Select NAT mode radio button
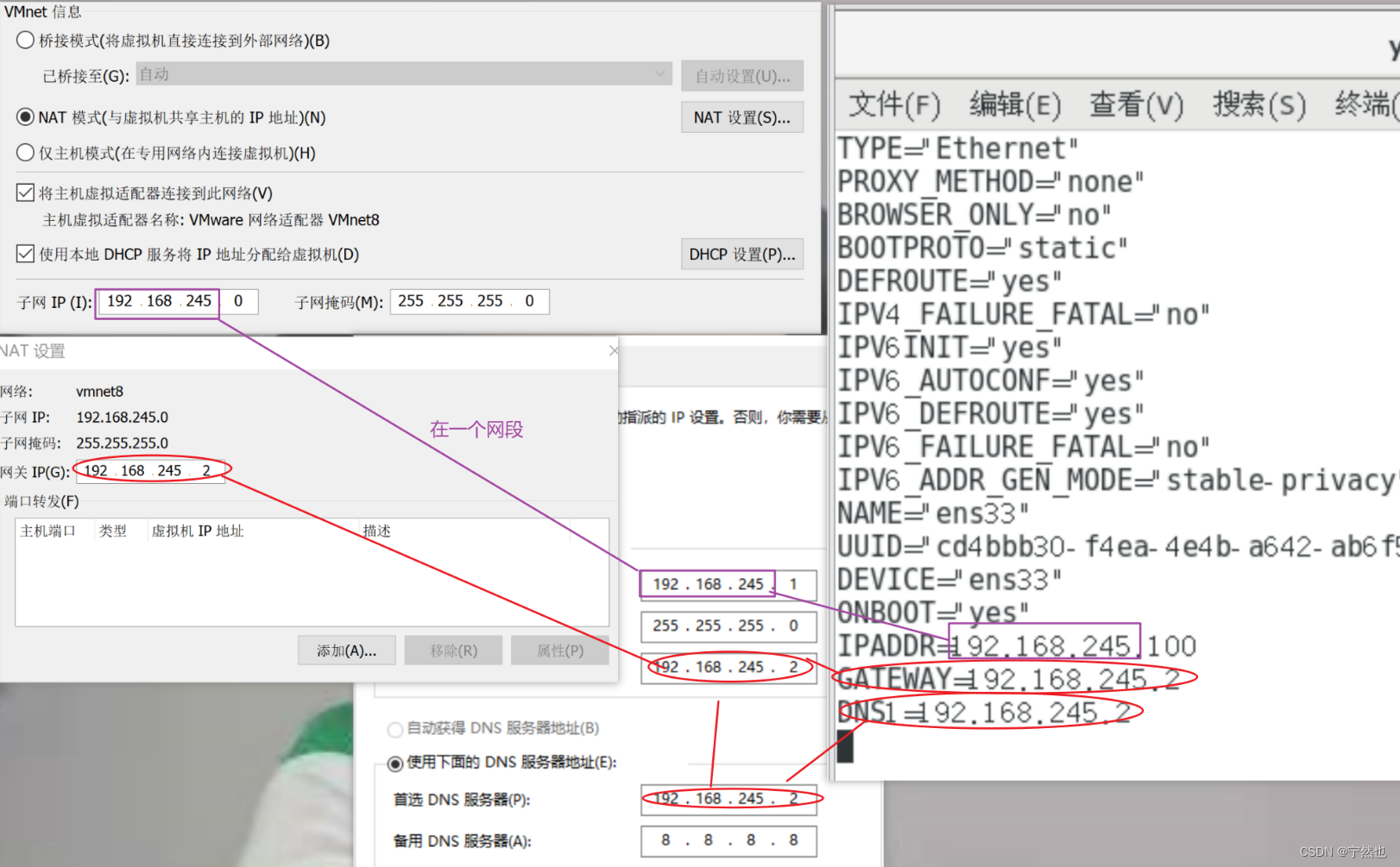The image size is (1400, 867). (26, 117)
